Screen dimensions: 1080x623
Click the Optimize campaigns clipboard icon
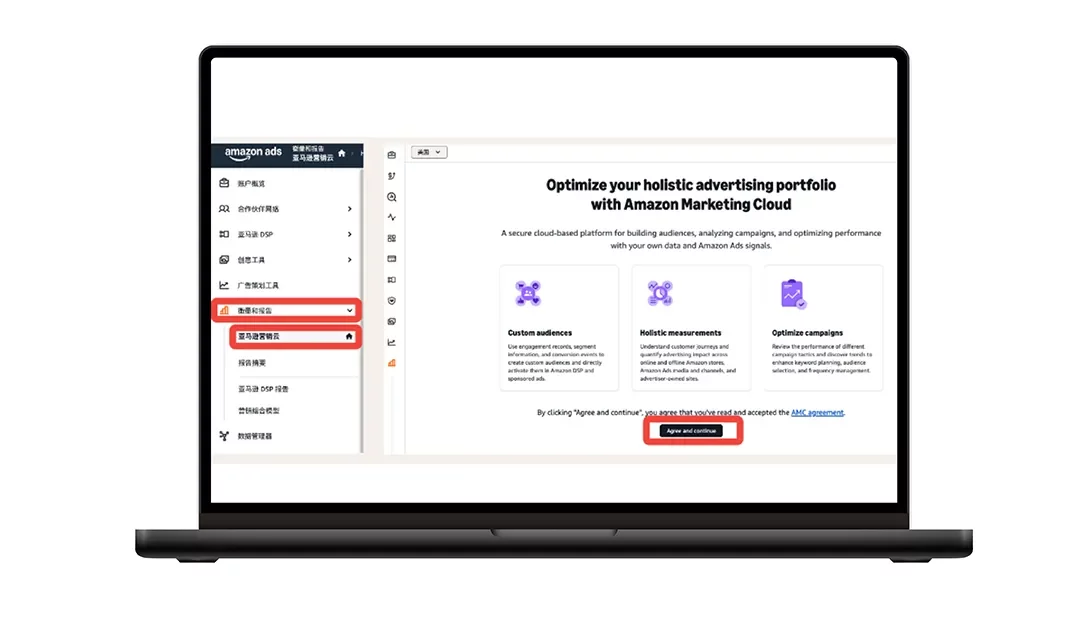click(x=792, y=293)
